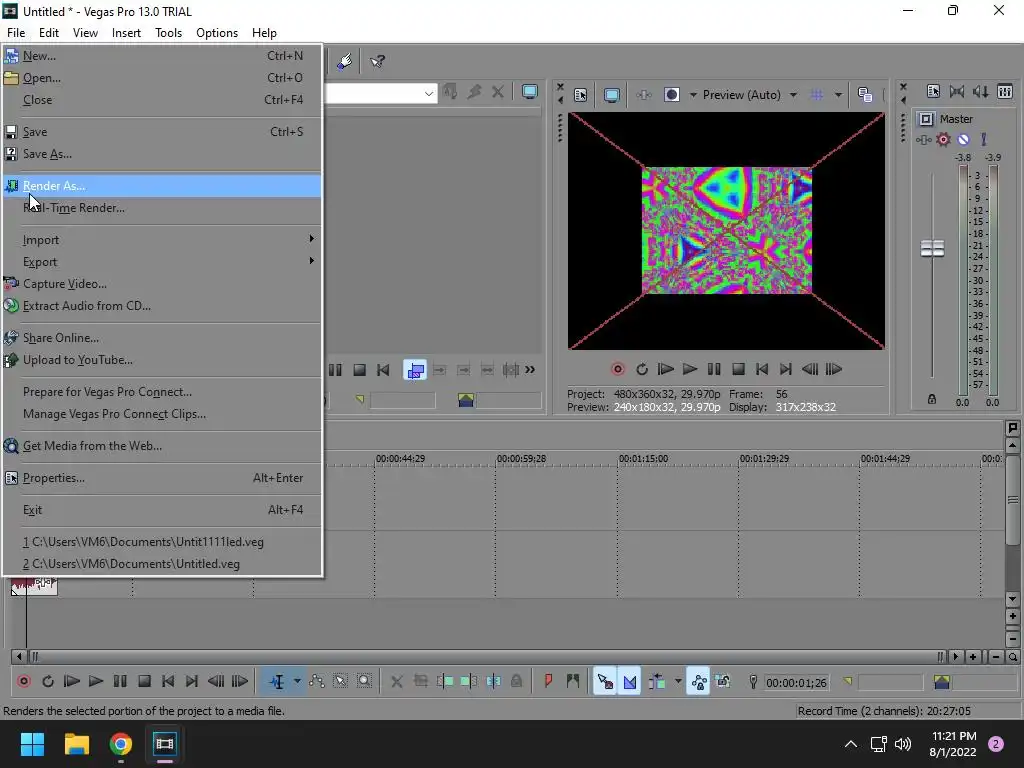This screenshot has width=1024, height=768.
Task: Select Get Media from the Web...
Action: [x=161, y=446]
